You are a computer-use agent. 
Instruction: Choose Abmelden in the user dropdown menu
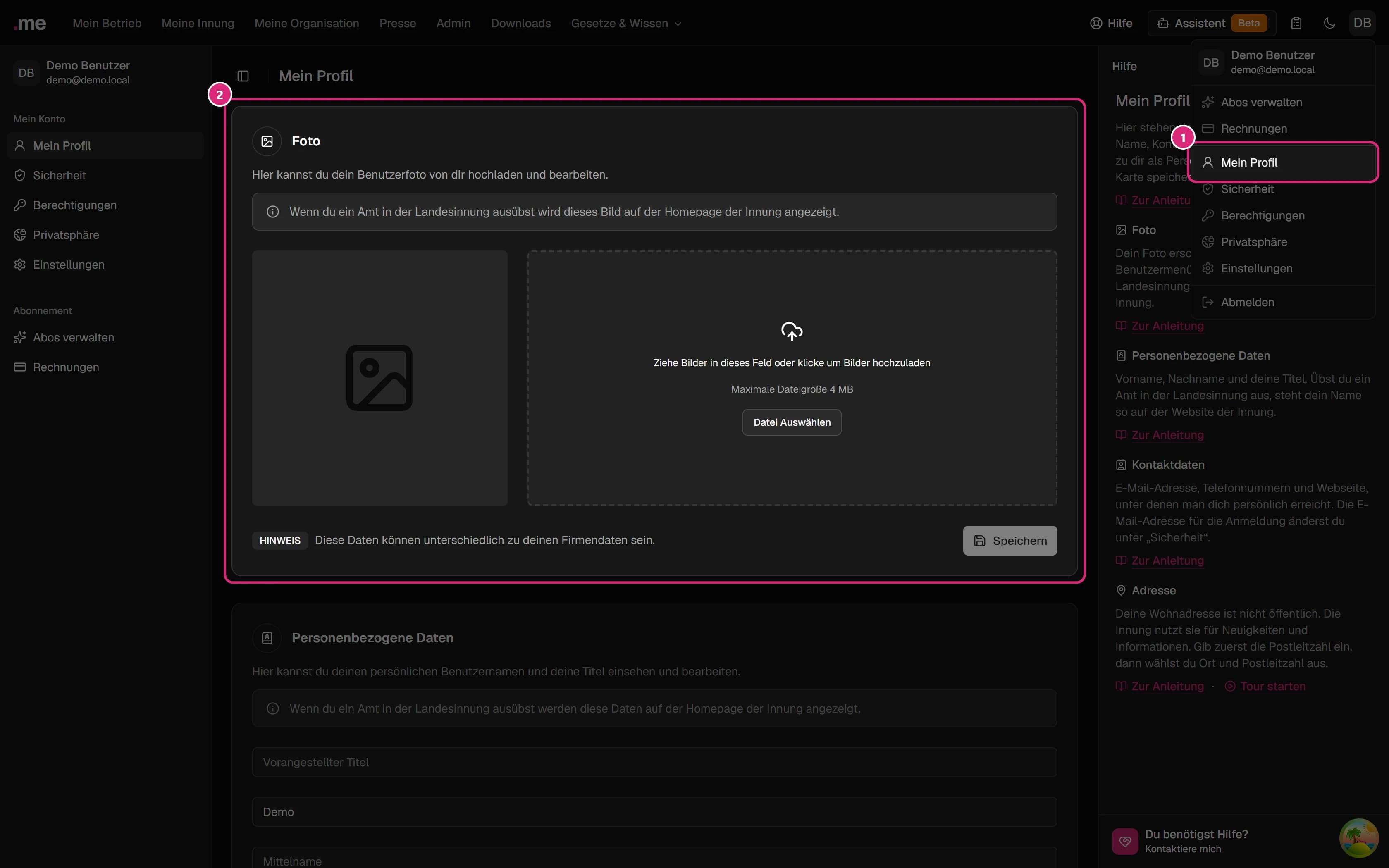pos(1283,303)
